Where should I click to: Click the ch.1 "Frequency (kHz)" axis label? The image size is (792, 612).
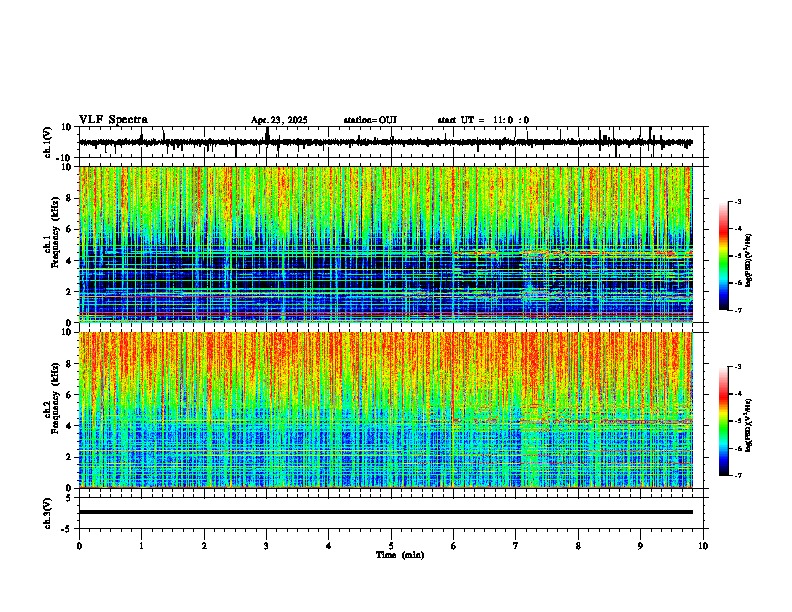tap(55, 232)
